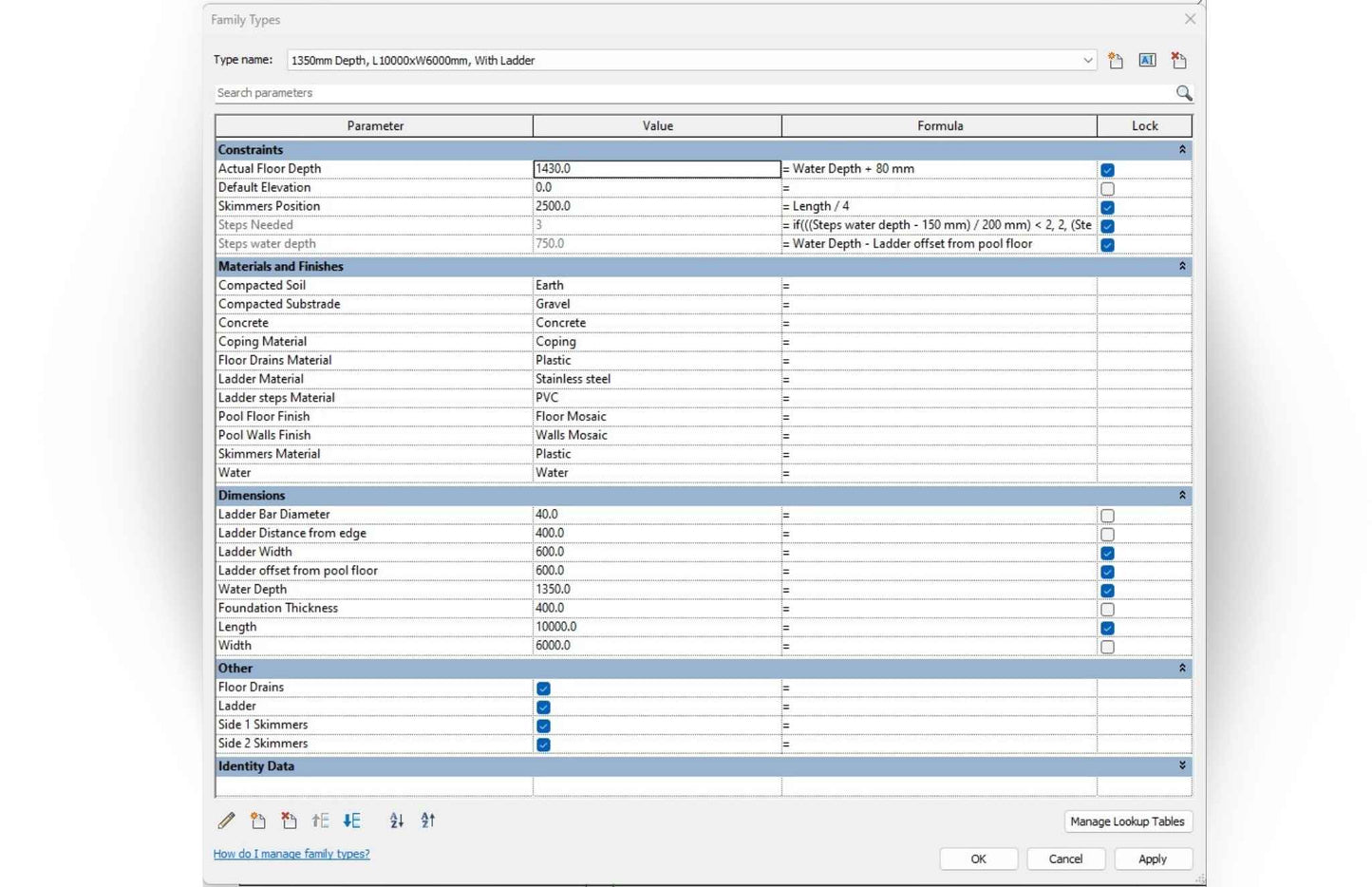Click into the Search parameters field

(693, 93)
